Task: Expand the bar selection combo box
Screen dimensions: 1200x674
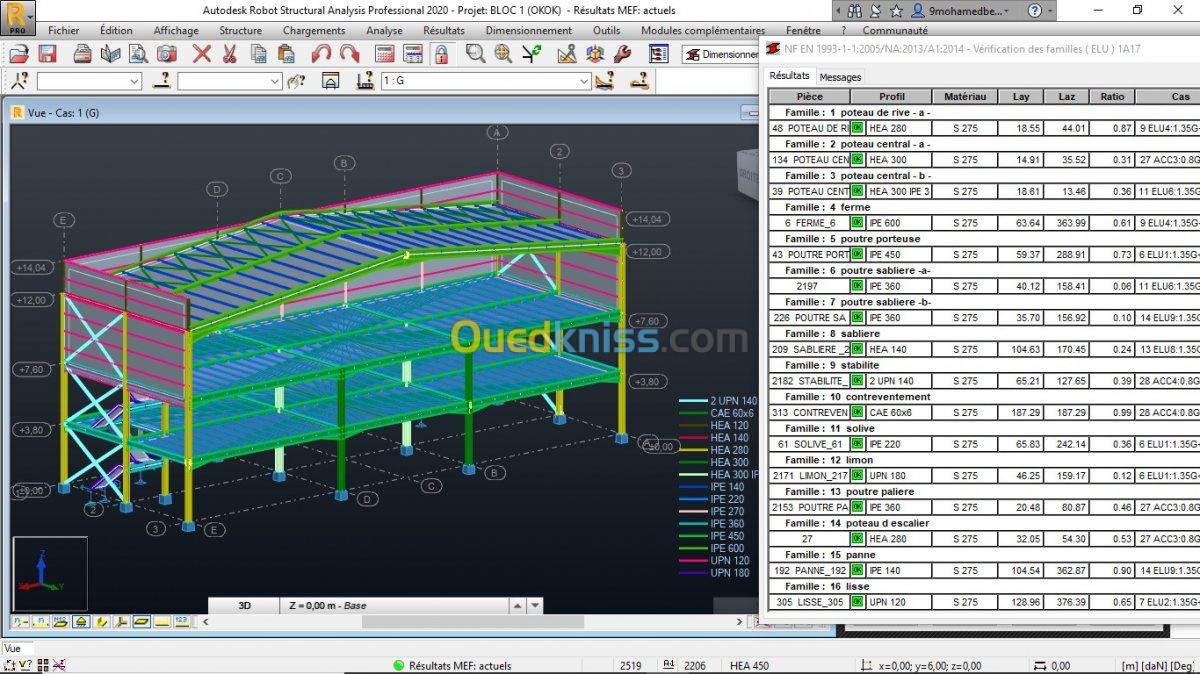Action: point(230,81)
